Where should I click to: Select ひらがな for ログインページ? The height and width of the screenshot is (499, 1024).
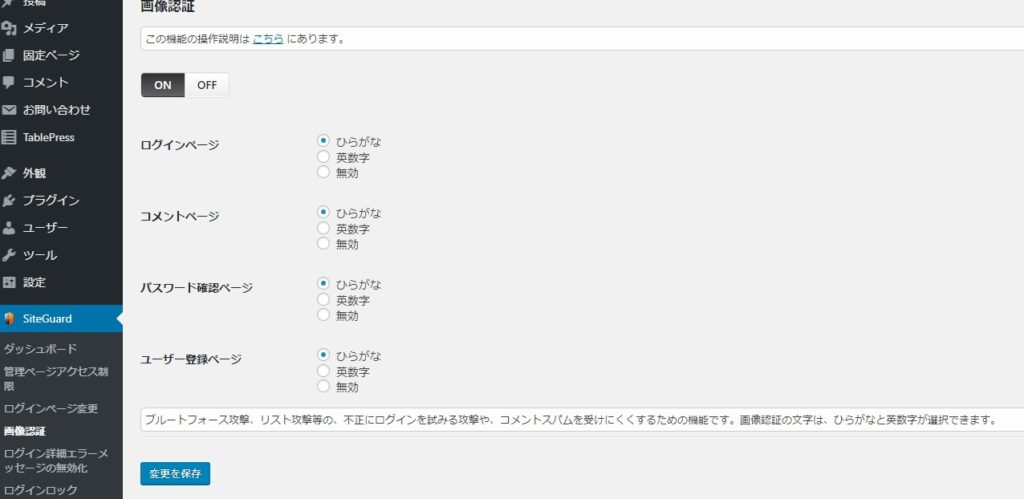point(323,140)
